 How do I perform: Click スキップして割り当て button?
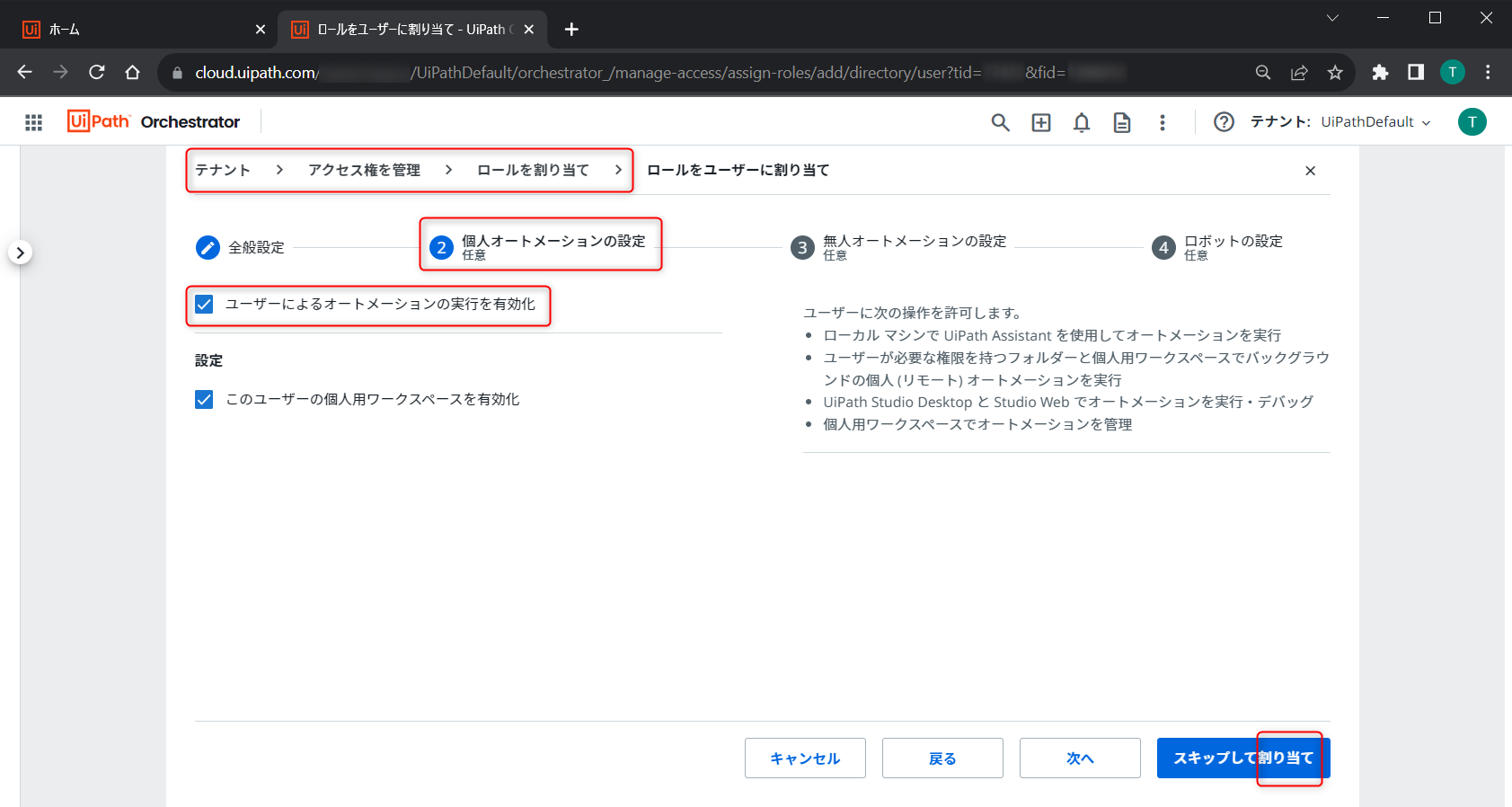click(1243, 758)
